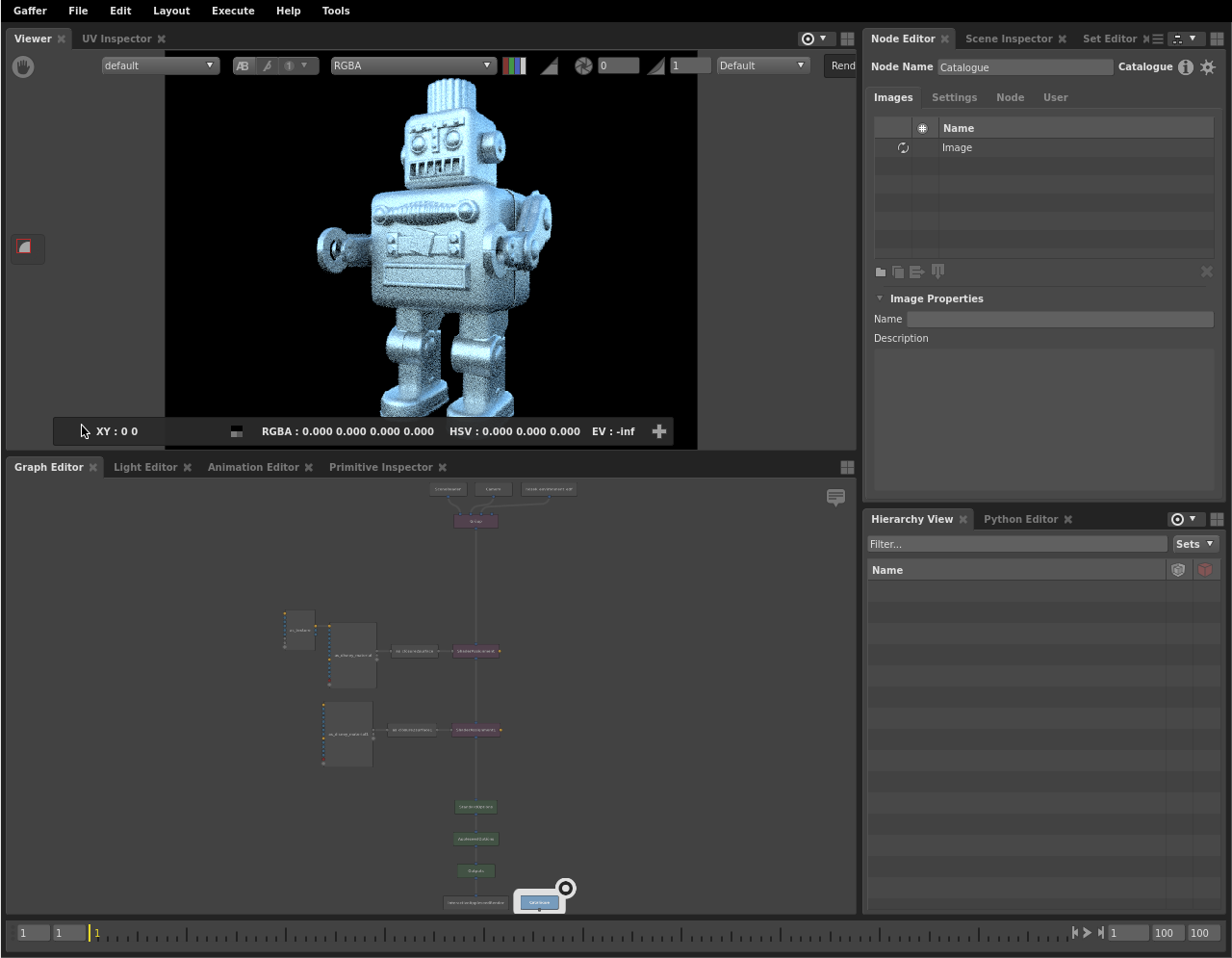The image size is (1232, 958).
Task: Open the User tab in Node Editor
Action: click(1055, 97)
